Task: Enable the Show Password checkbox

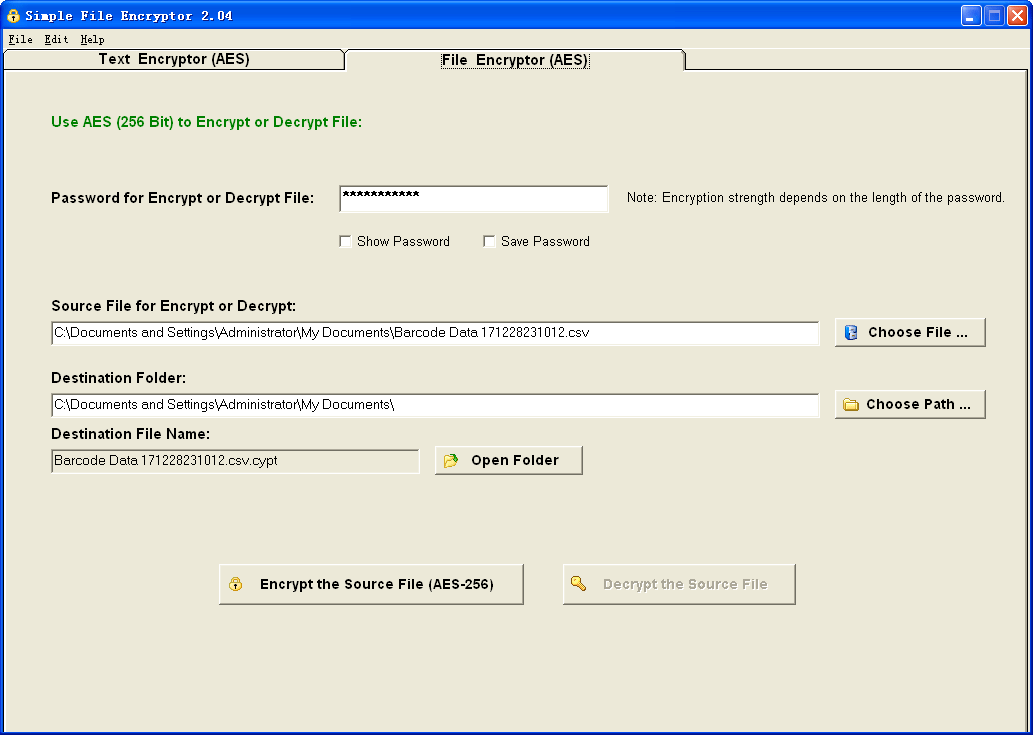Action: coord(345,242)
